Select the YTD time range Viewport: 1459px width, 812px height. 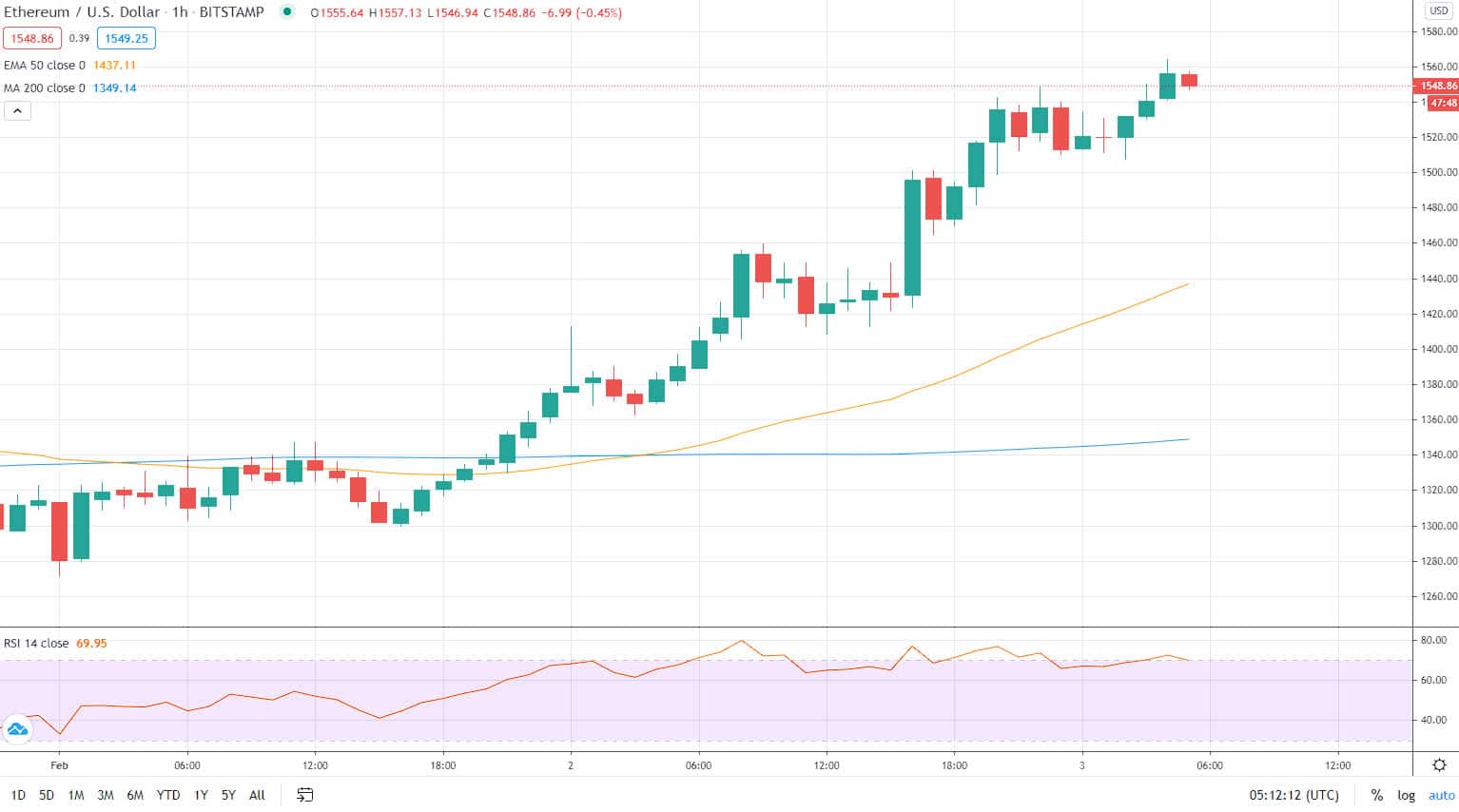point(168,795)
